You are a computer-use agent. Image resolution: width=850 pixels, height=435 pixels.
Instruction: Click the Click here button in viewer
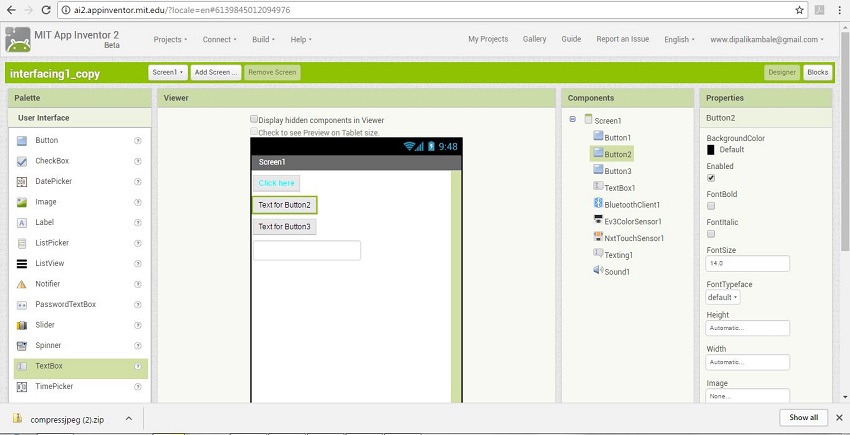276,183
